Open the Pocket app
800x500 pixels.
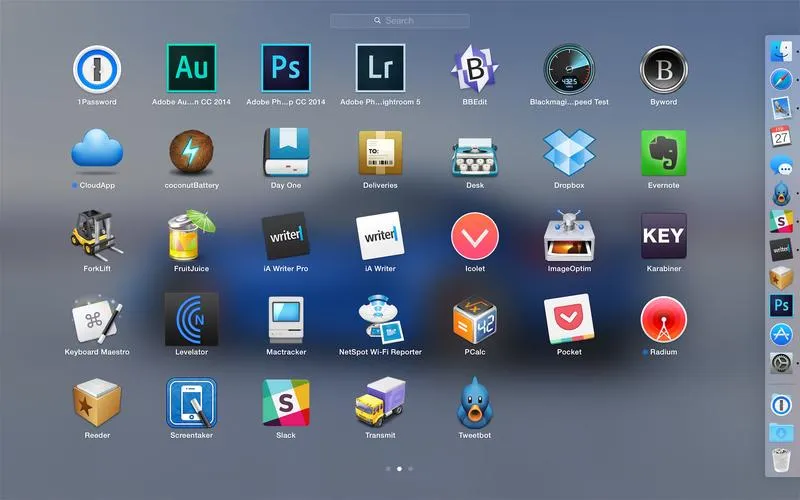point(569,319)
